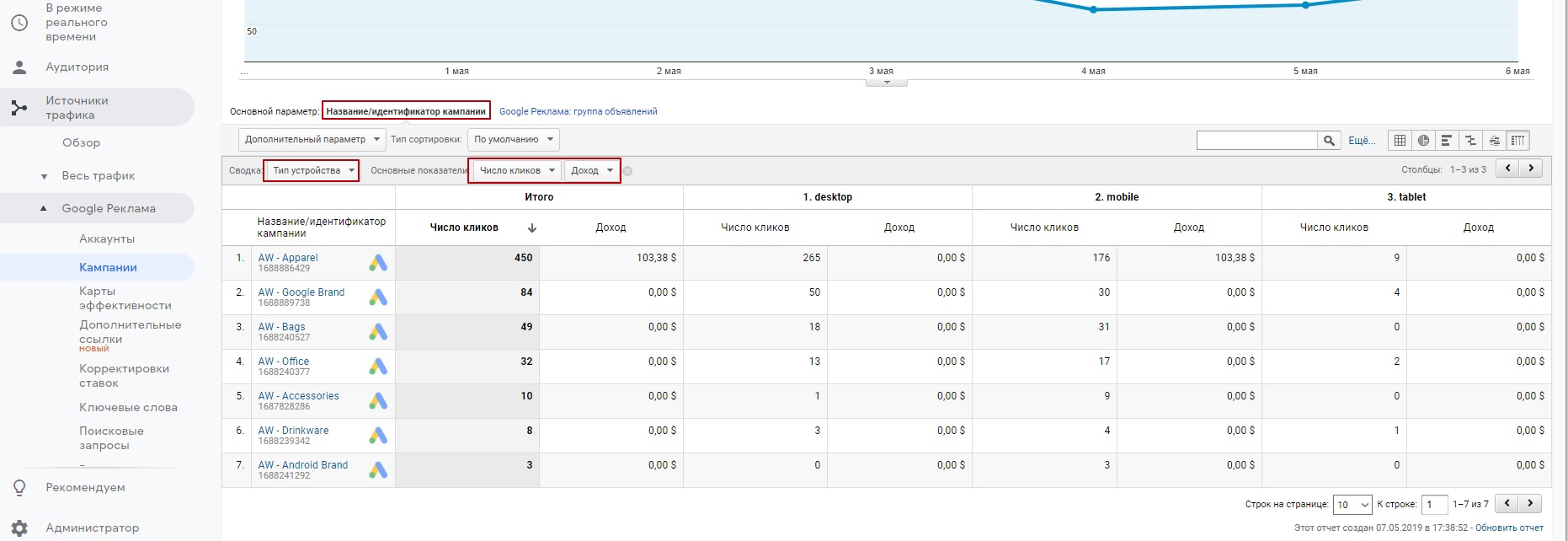The height and width of the screenshot is (541, 1568).
Task: Click the 1. desktop column group header
Action: point(828,197)
